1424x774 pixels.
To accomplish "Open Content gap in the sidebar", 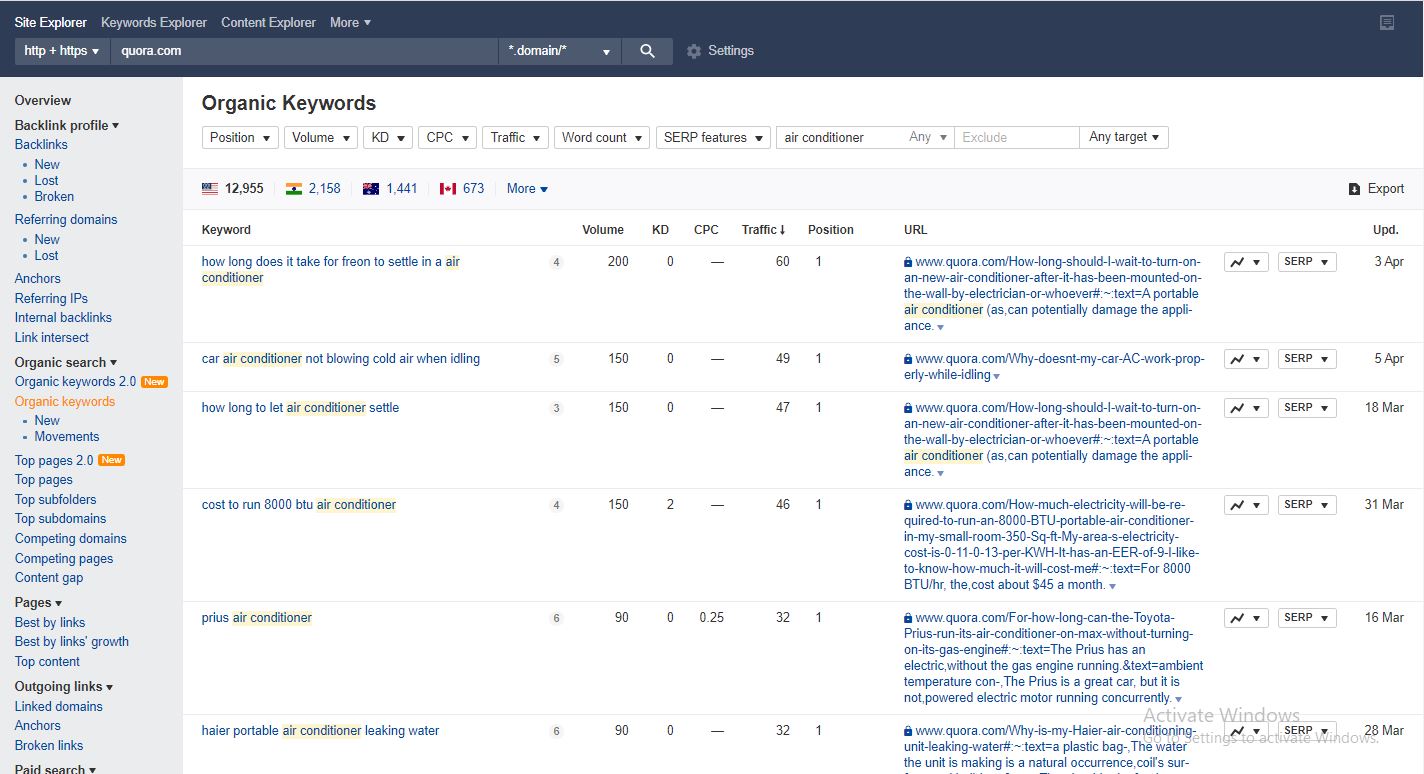I will [x=49, y=577].
